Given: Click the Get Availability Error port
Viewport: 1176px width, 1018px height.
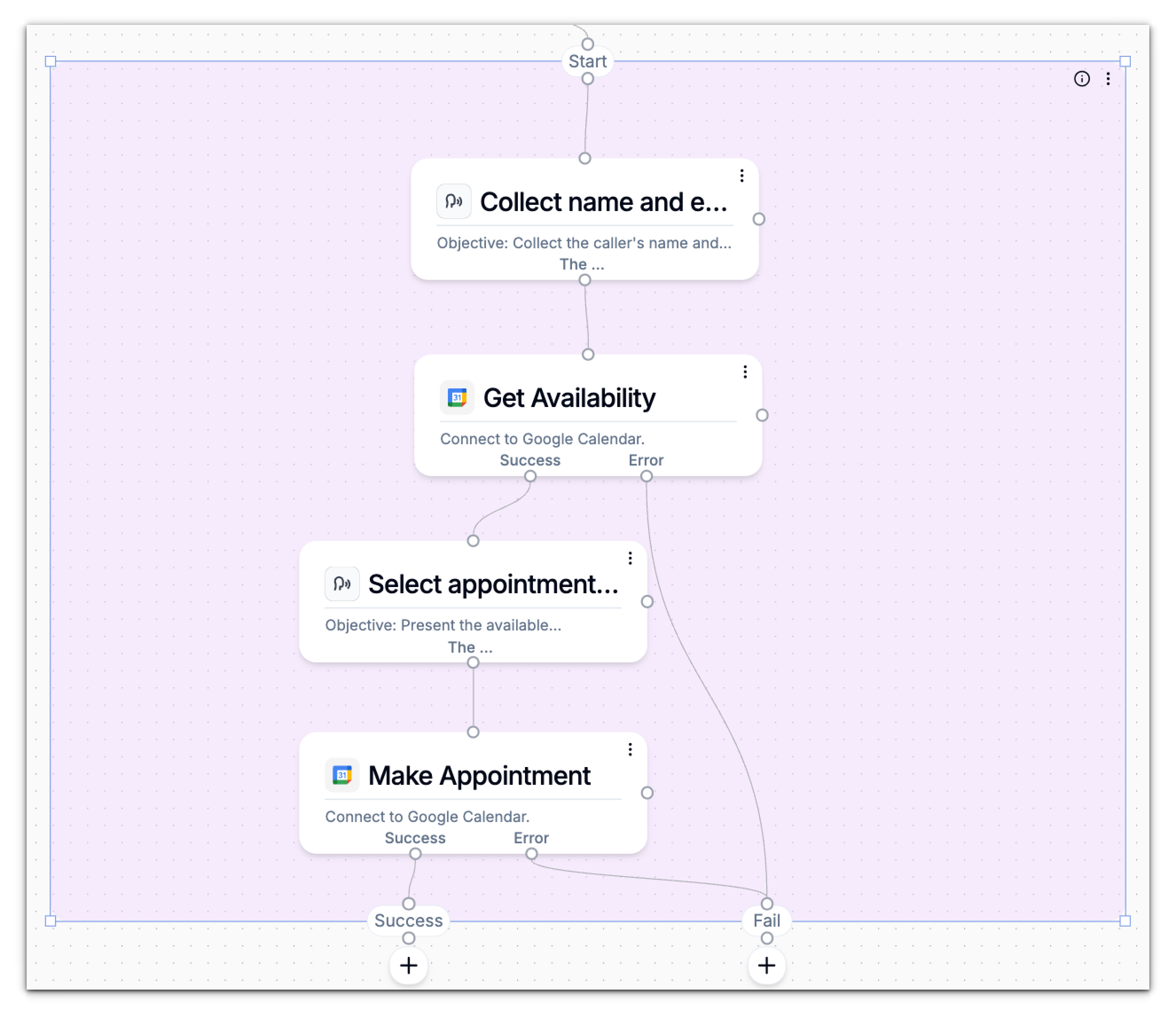Looking at the screenshot, I should [646, 476].
